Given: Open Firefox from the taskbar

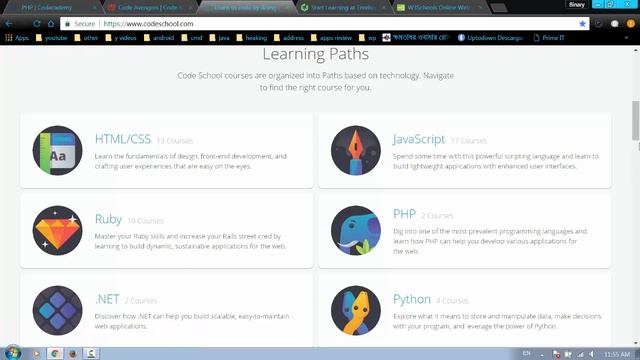Looking at the screenshot, I should (73, 353).
